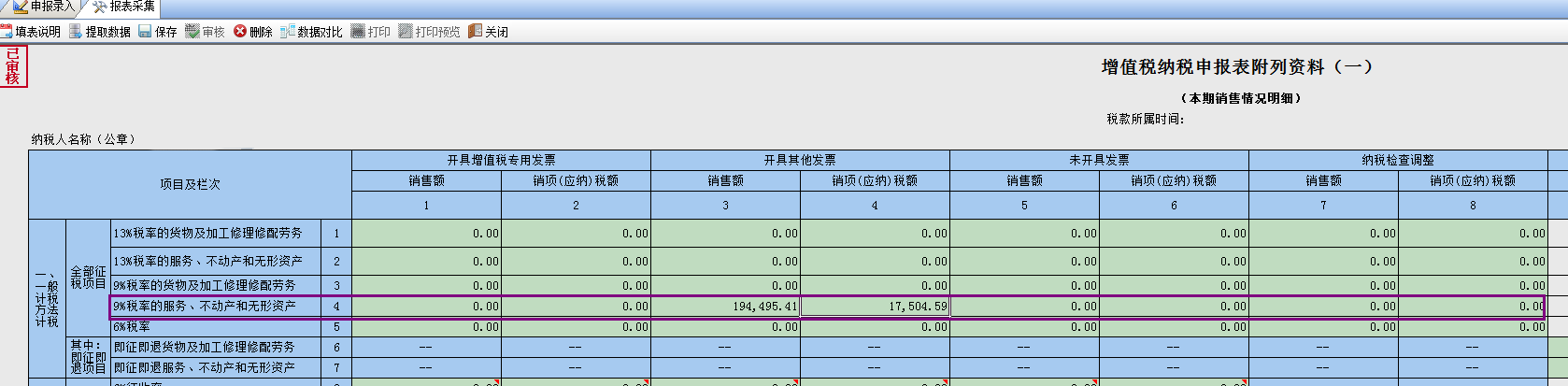Click 9%税率的服务 row cell in column 6

[x=1174, y=307]
